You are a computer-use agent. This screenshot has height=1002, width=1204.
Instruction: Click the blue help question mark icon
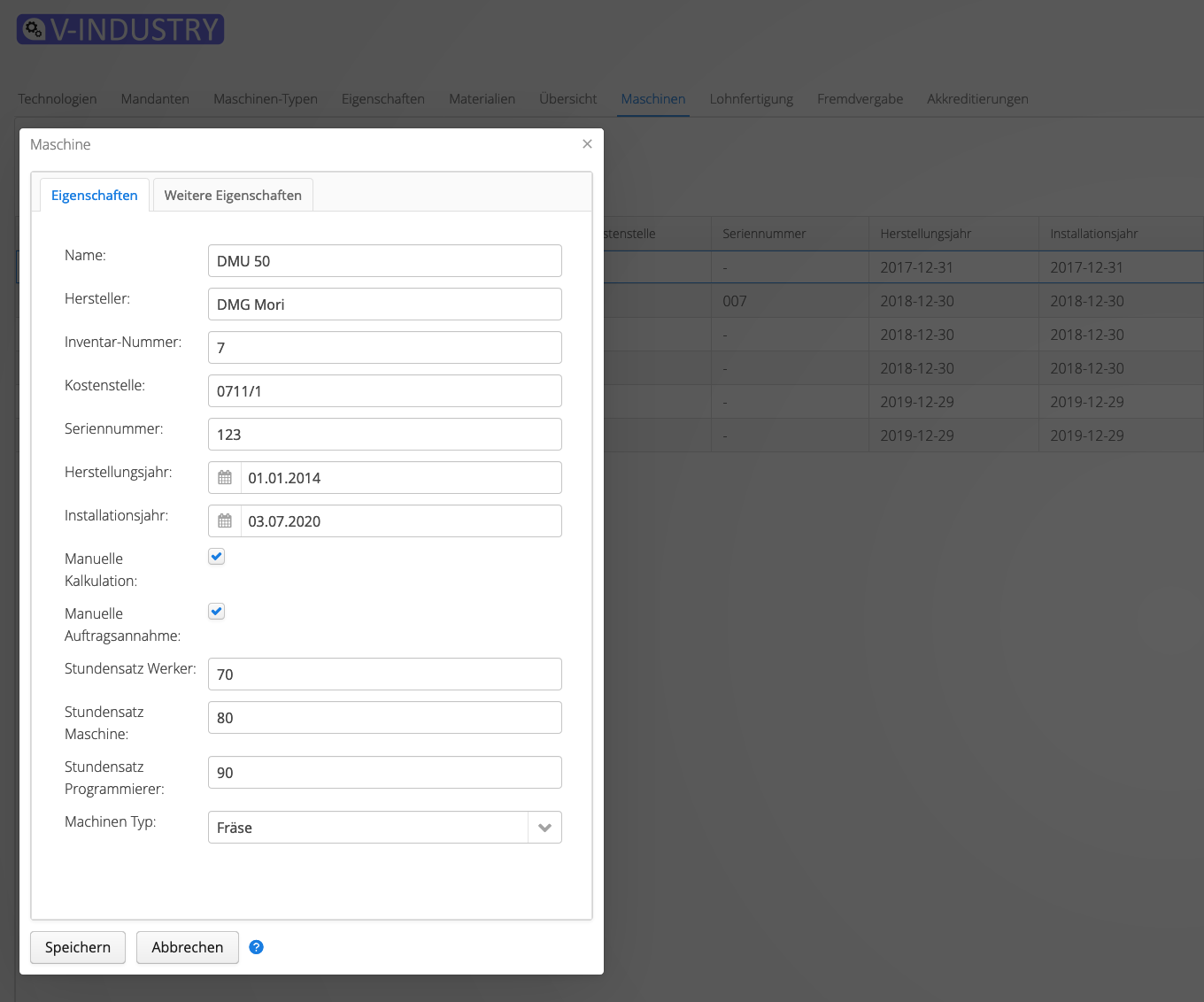(x=257, y=947)
